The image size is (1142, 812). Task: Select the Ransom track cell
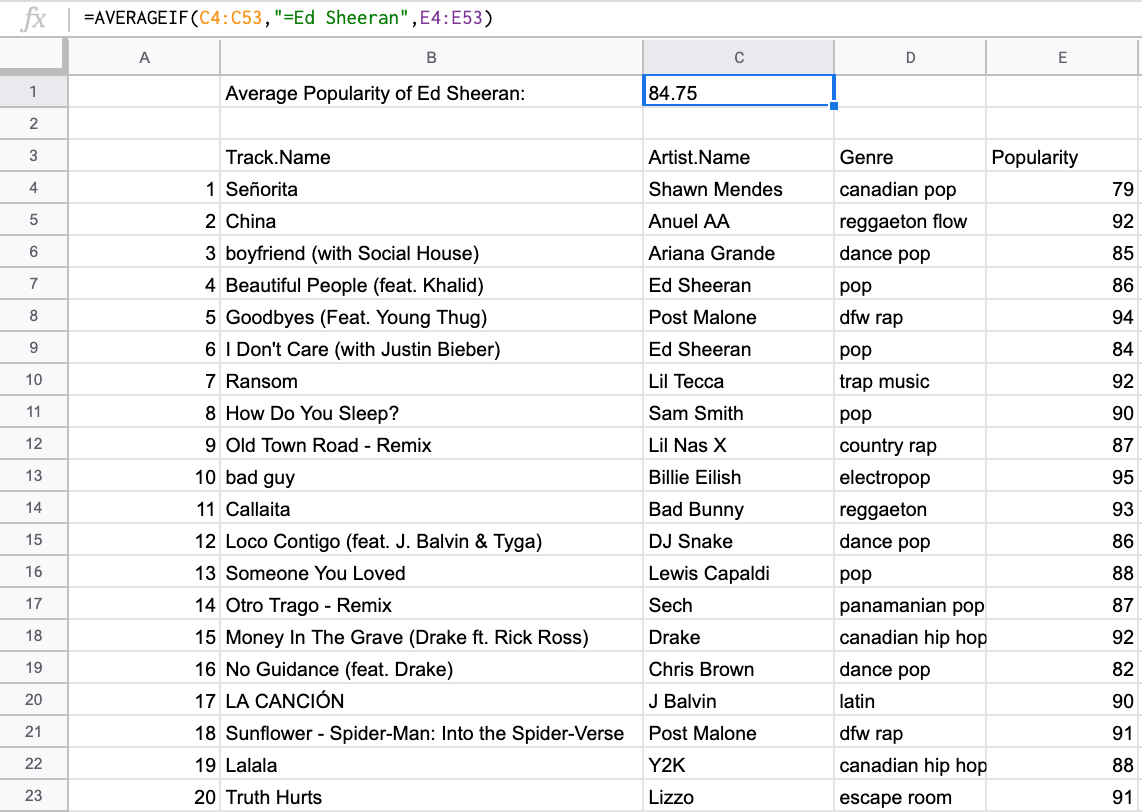pyautogui.click(x=431, y=380)
